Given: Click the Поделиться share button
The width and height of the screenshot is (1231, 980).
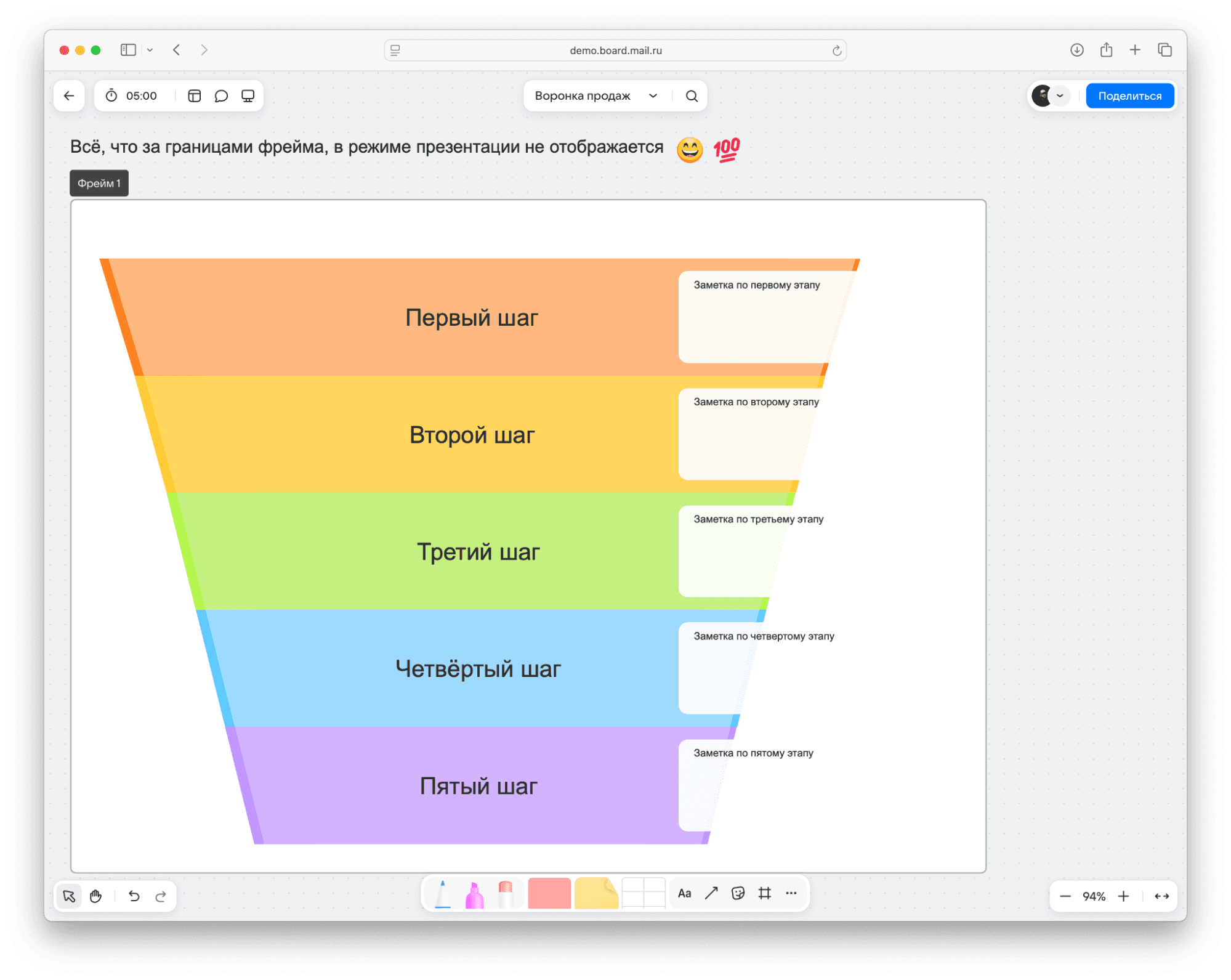Looking at the screenshot, I should (1129, 96).
